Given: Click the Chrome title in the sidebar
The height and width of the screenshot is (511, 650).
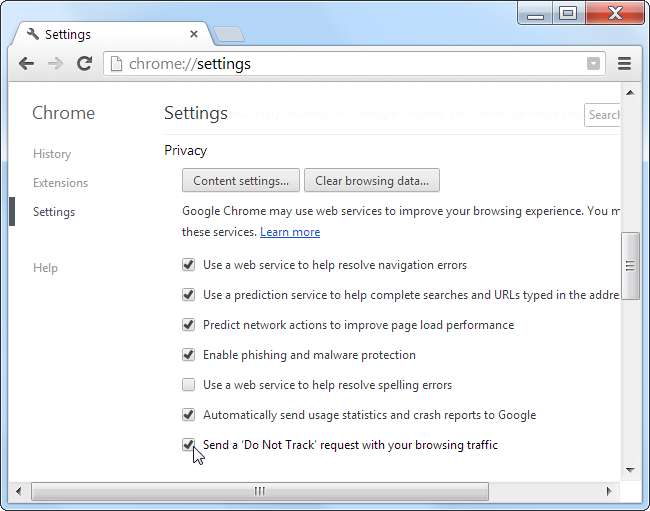Looking at the screenshot, I should click(x=63, y=113).
